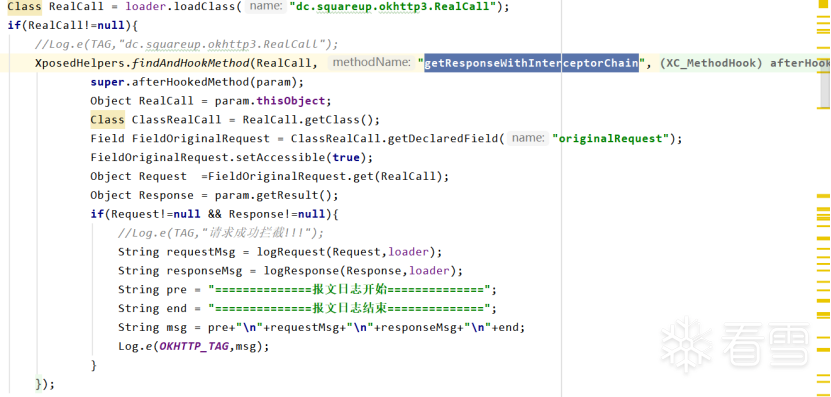Click RealCall.getClass() call
The image size is (831, 397).
(x=308, y=120)
